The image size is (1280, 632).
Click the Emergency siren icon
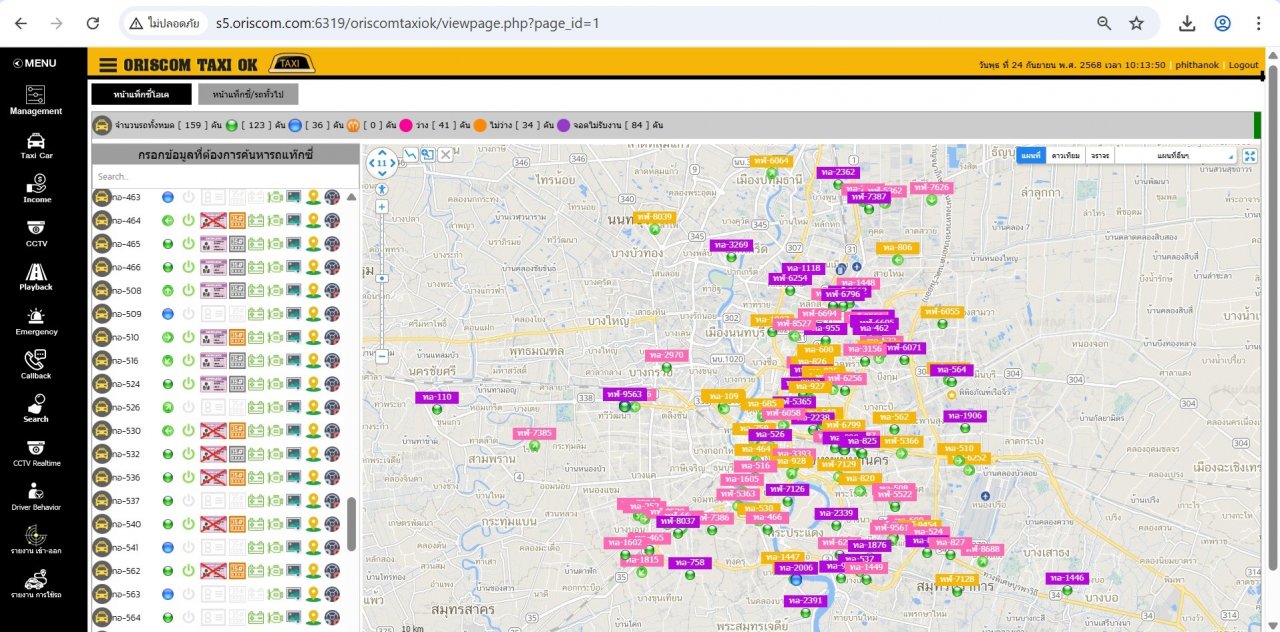click(36, 316)
